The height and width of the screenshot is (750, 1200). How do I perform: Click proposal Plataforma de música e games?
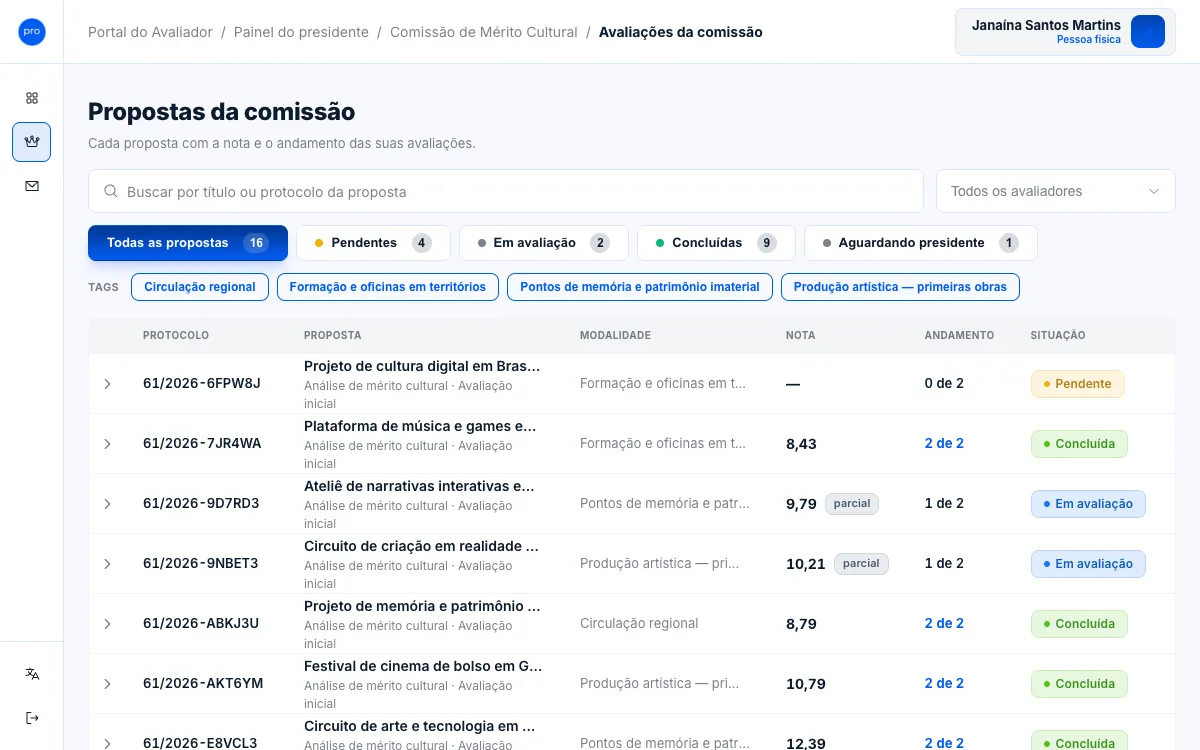click(420, 426)
